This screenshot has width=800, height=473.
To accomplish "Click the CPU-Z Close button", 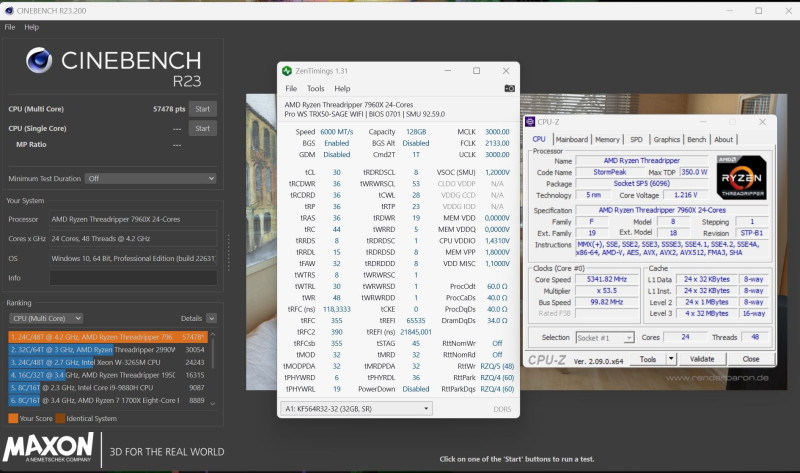I will coord(751,359).
